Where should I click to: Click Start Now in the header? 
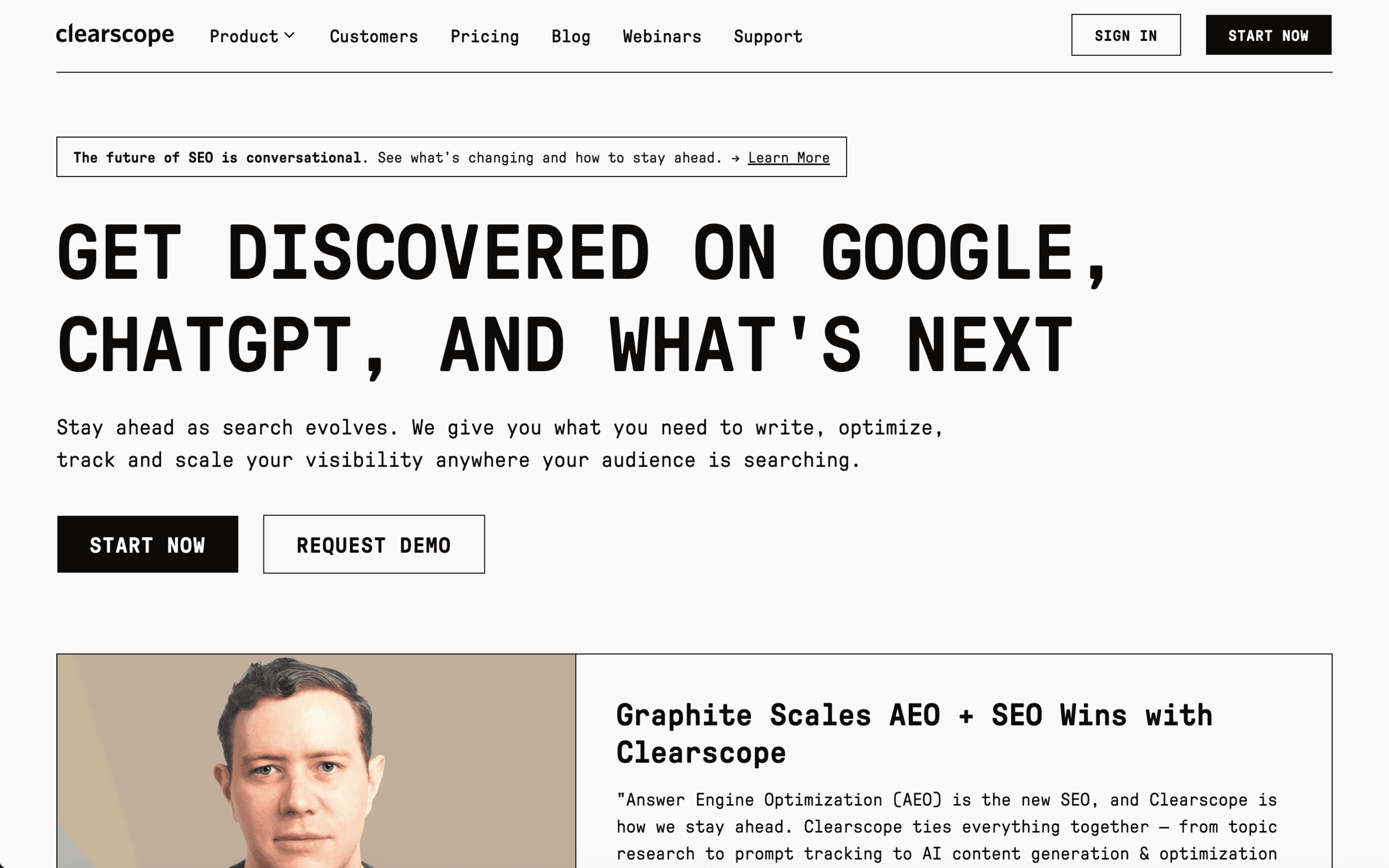1268,35
